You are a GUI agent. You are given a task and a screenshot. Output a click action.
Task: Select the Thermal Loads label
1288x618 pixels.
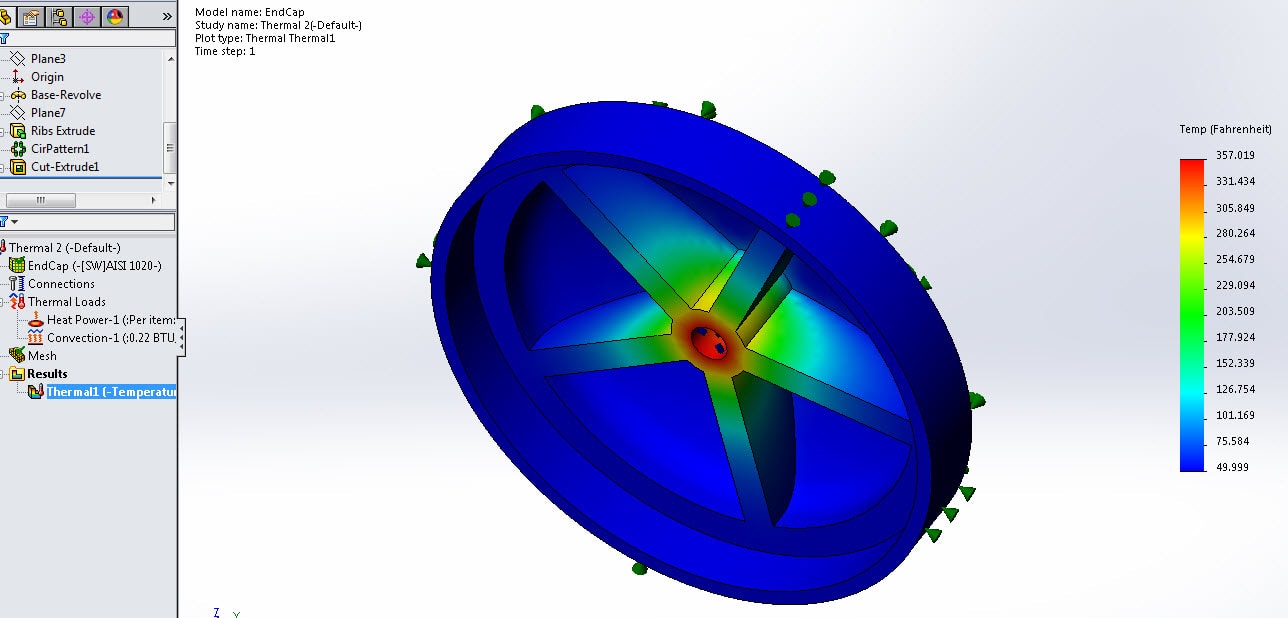[x=67, y=302]
